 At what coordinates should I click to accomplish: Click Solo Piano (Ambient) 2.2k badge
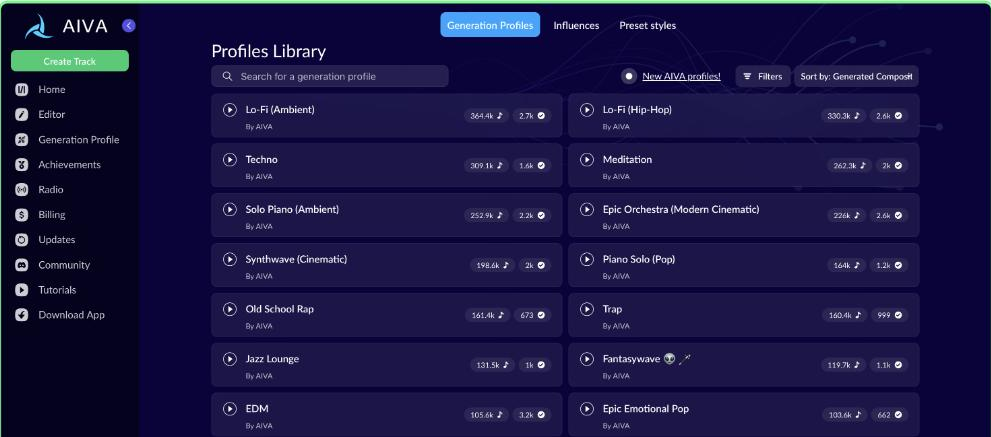532,216
